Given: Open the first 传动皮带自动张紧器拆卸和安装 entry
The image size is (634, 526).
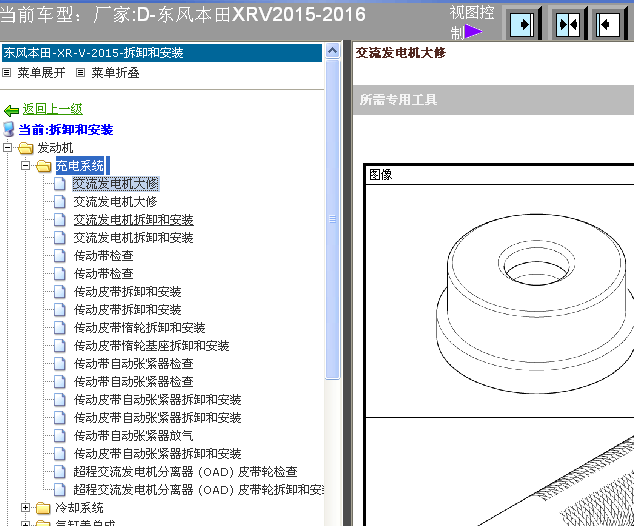Looking at the screenshot, I should point(158,399).
